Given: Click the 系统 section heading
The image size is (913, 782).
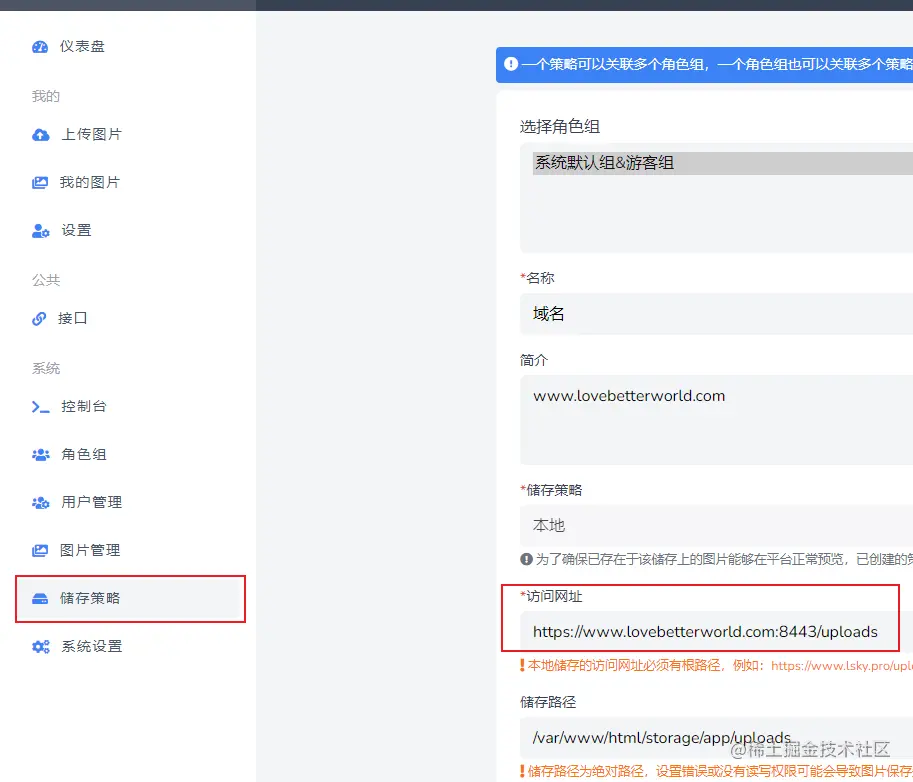Looking at the screenshot, I should tap(46, 368).
